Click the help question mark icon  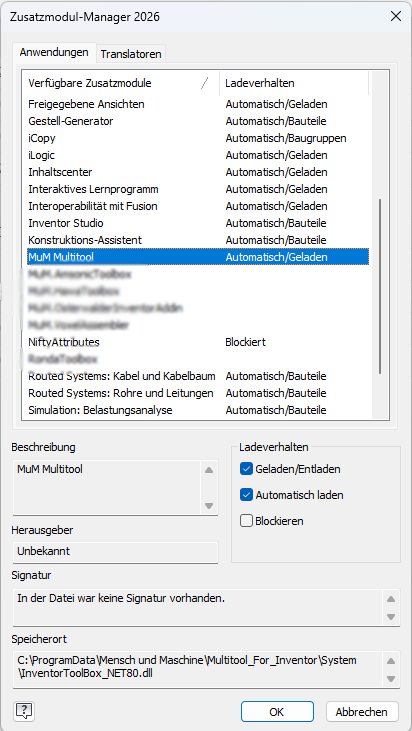25,711
